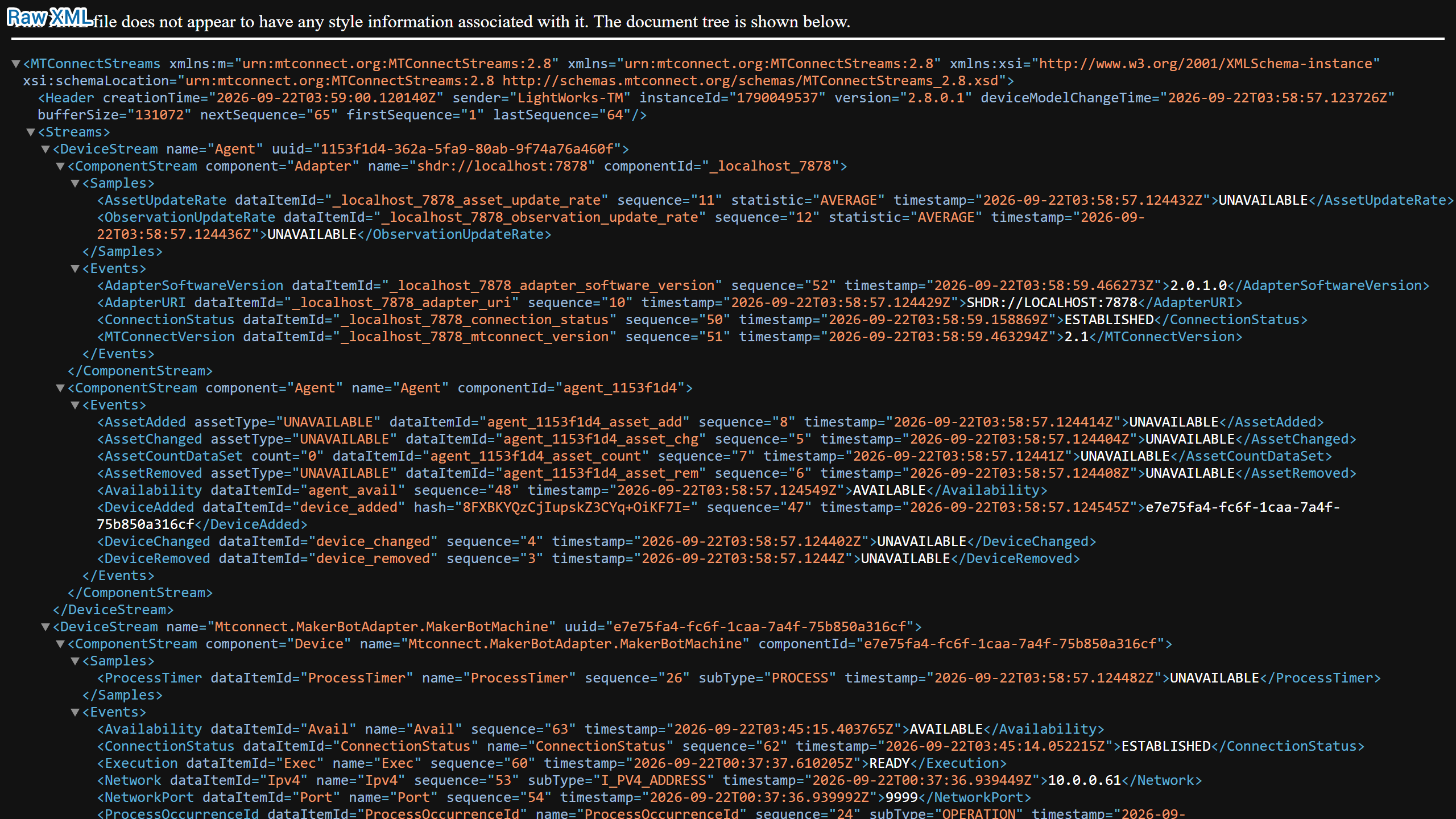Viewport: 1456px width, 819px height.
Task: Click the ObservationUpdateRate opening tag
Action: [186, 217]
